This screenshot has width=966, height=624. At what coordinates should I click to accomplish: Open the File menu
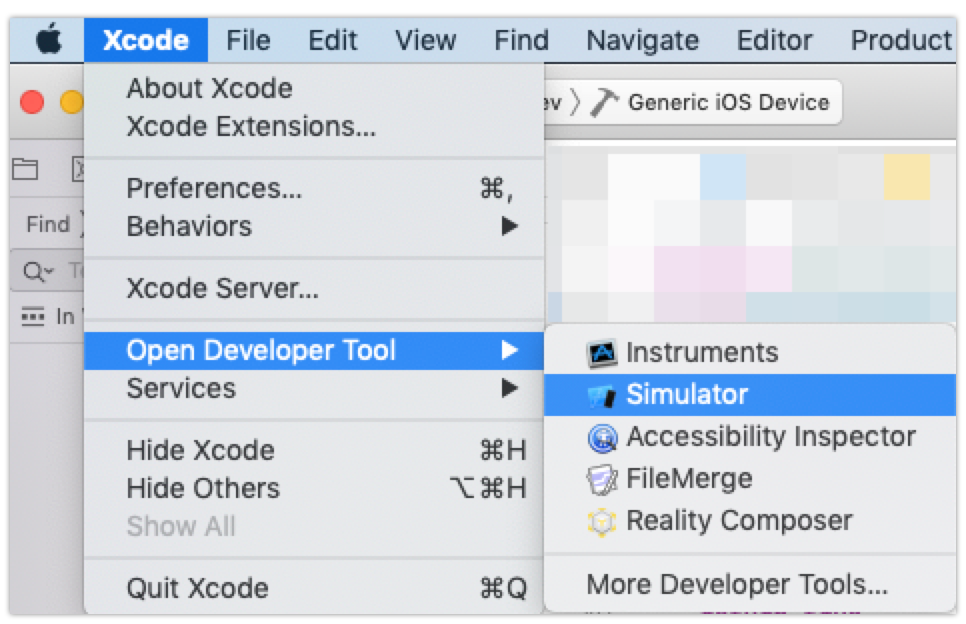point(248,40)
